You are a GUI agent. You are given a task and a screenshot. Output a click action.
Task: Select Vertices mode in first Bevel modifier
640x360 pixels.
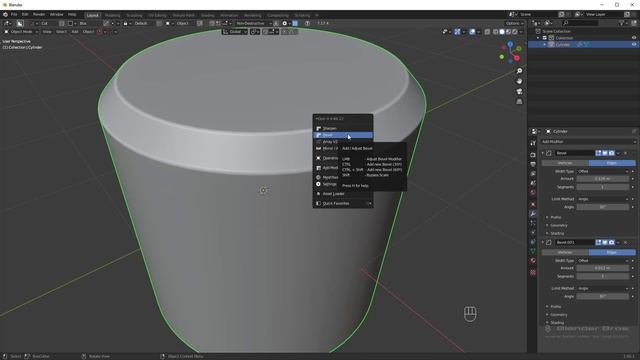point(565,163)
